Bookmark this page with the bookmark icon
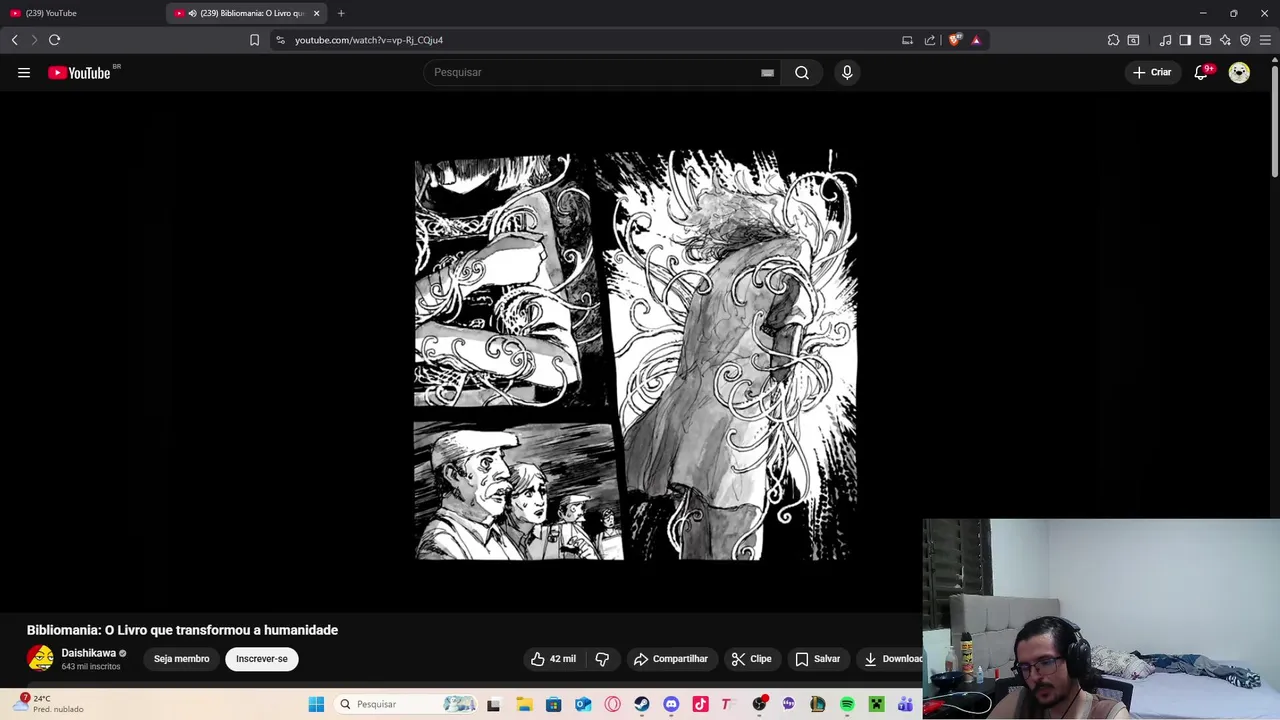The height and width of the screenshot is (720, 1280). [254, 40]
